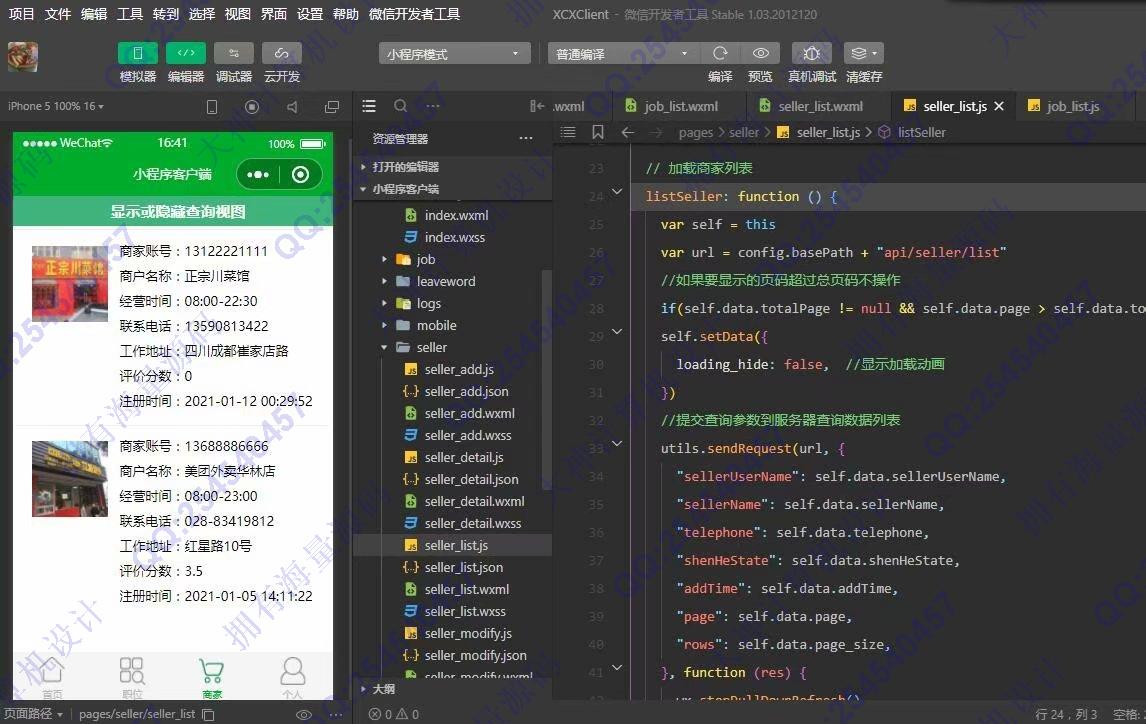Image resolution: width=1146 pixels, height=724 pixels.
Task: Click the editor bookmark icon
Action: point(598,132)
